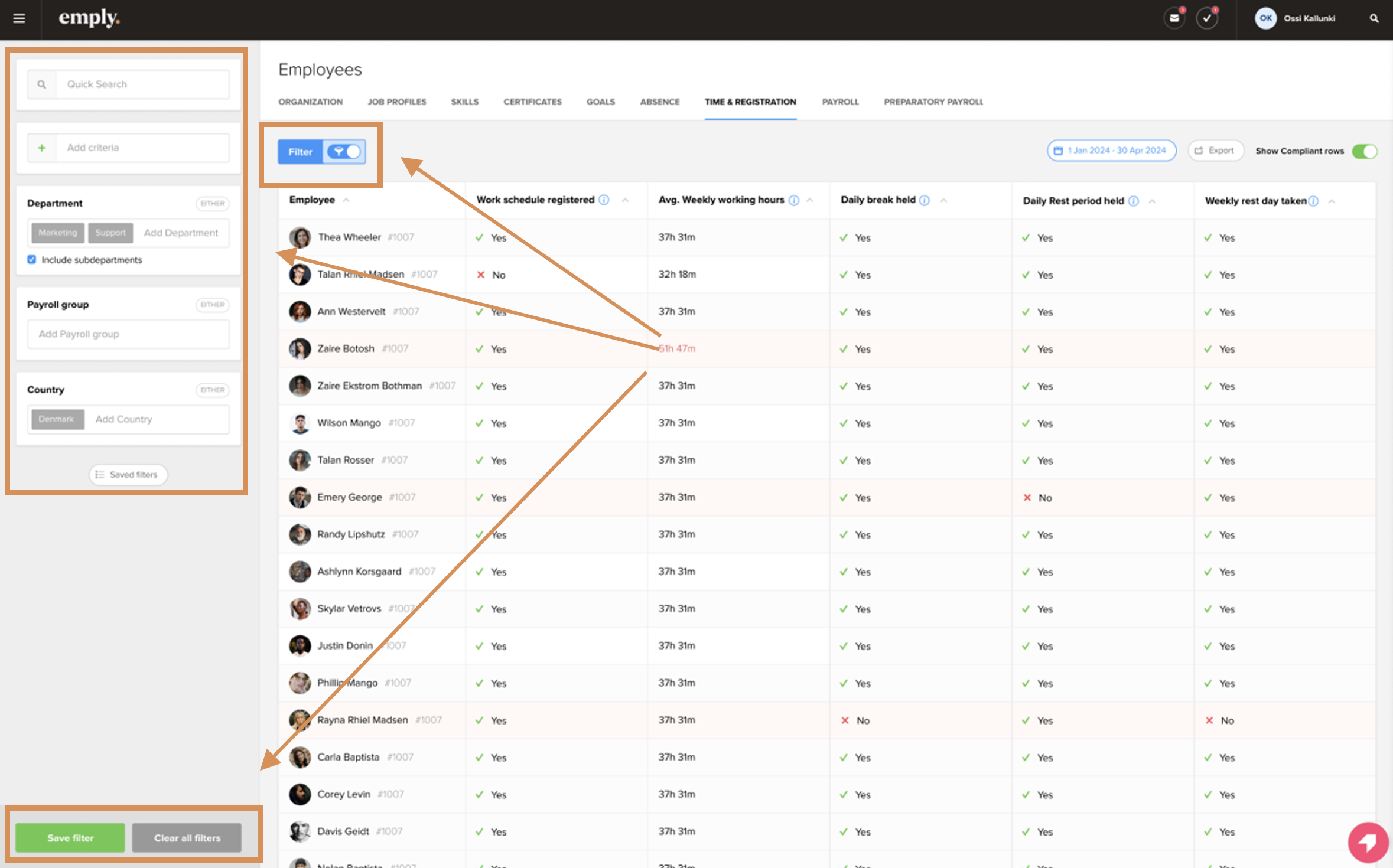The image size is (1393, 868).
Task: Switch to the Absence tab
Action: click(659, 102)
